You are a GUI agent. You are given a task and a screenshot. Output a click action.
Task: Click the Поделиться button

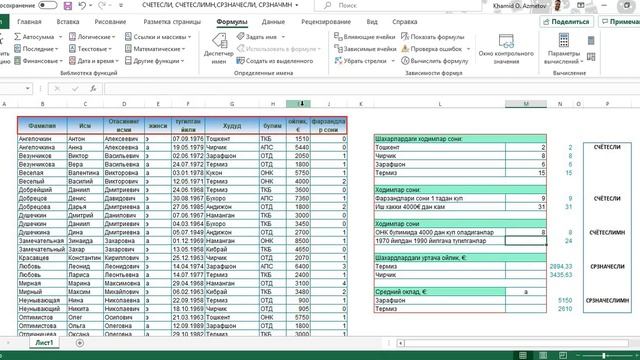[567, 22]
